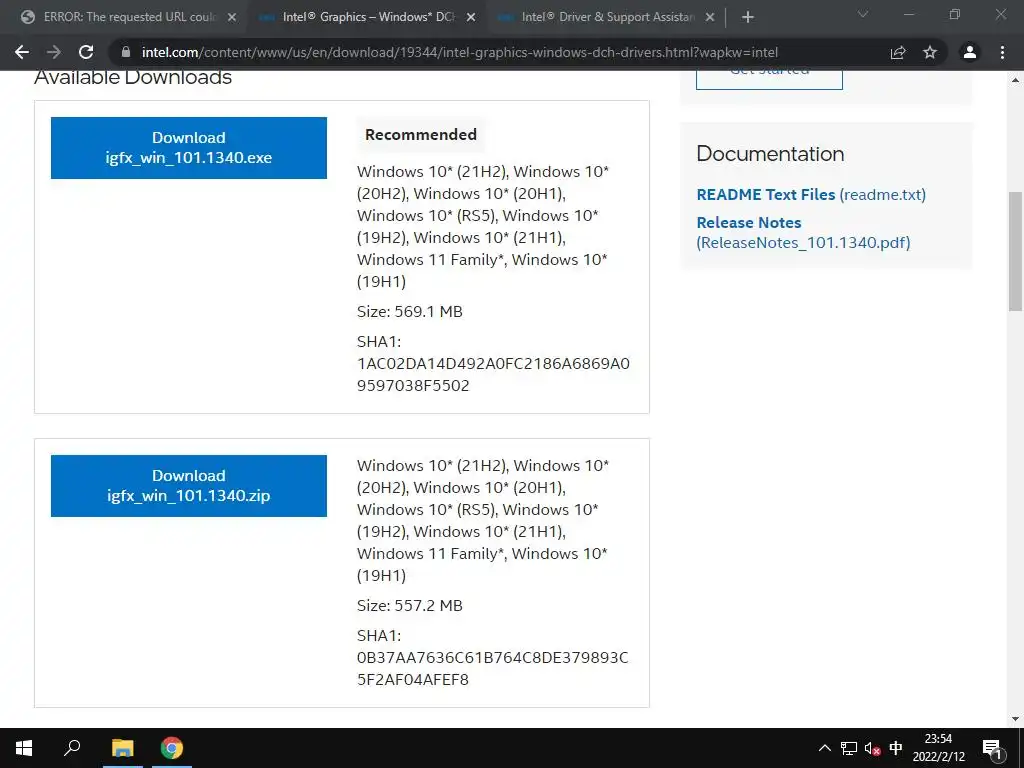Download igfx_win_101.1340.zip
The image size is (1024, 768).
click(189, 485)
